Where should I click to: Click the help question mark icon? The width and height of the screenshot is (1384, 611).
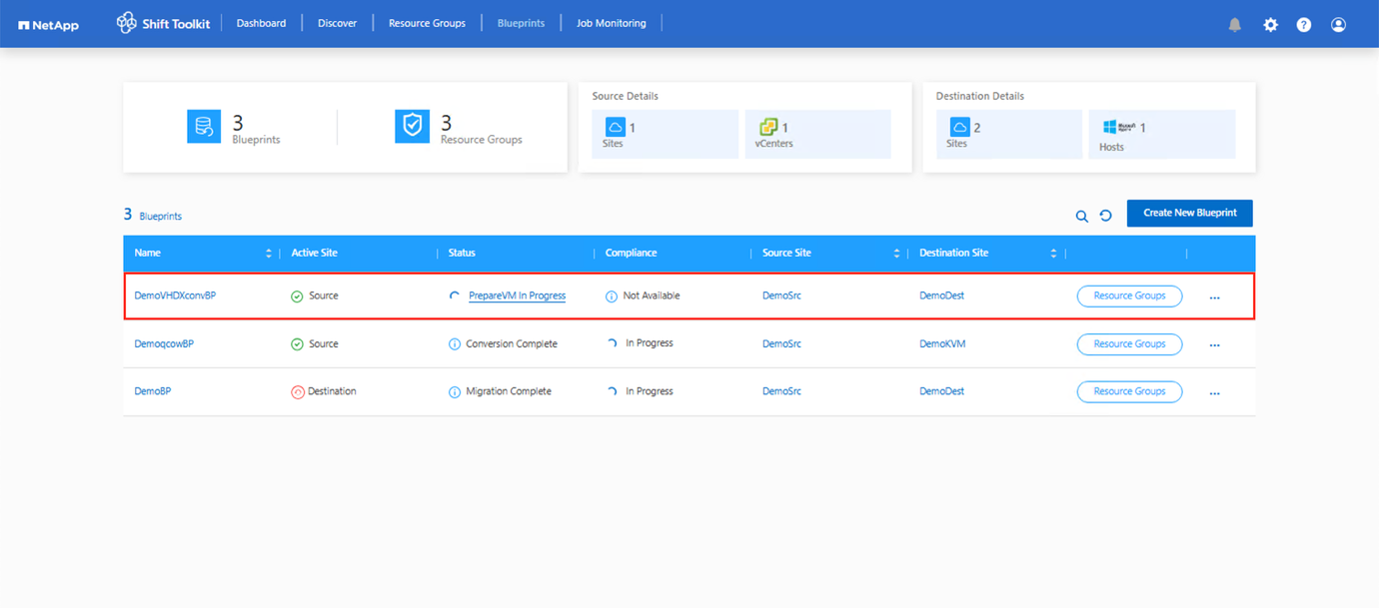pos(1304,25)
